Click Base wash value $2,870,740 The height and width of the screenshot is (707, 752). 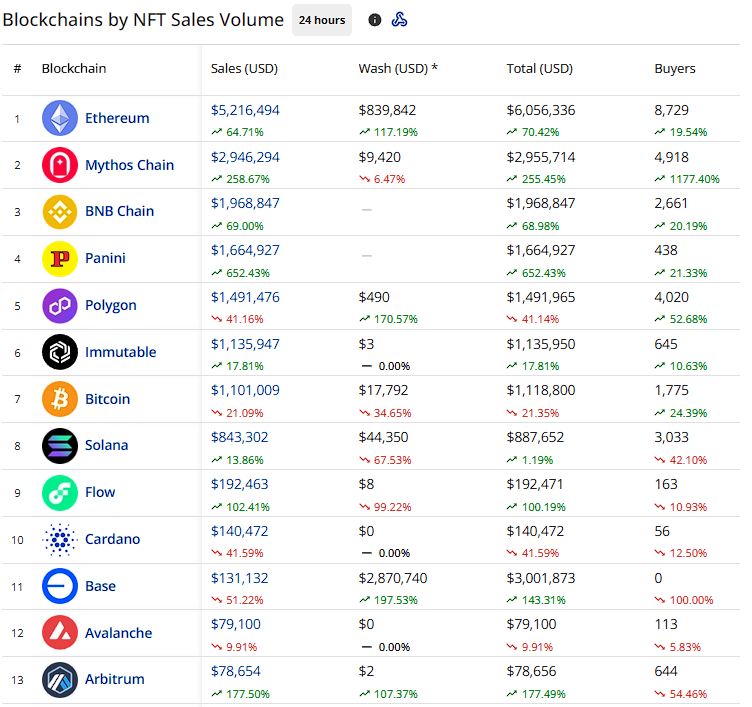[x=393, y=578]
